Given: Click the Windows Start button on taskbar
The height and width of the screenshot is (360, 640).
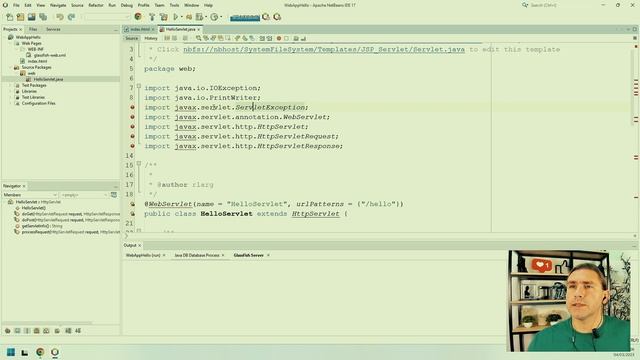Looking at the screenshot, I should click(11, 352).
